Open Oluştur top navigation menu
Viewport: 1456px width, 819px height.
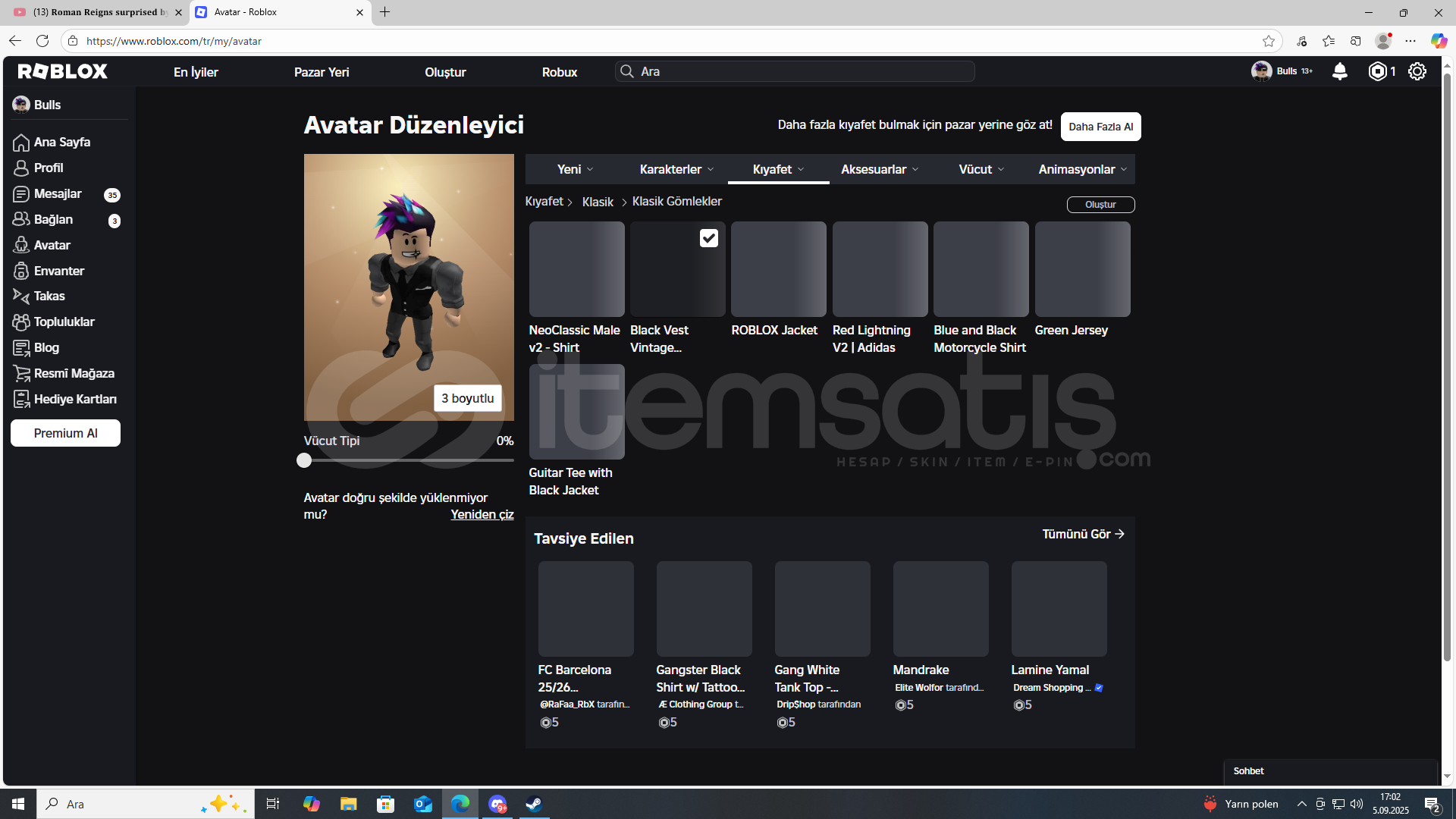click(445, 72)
